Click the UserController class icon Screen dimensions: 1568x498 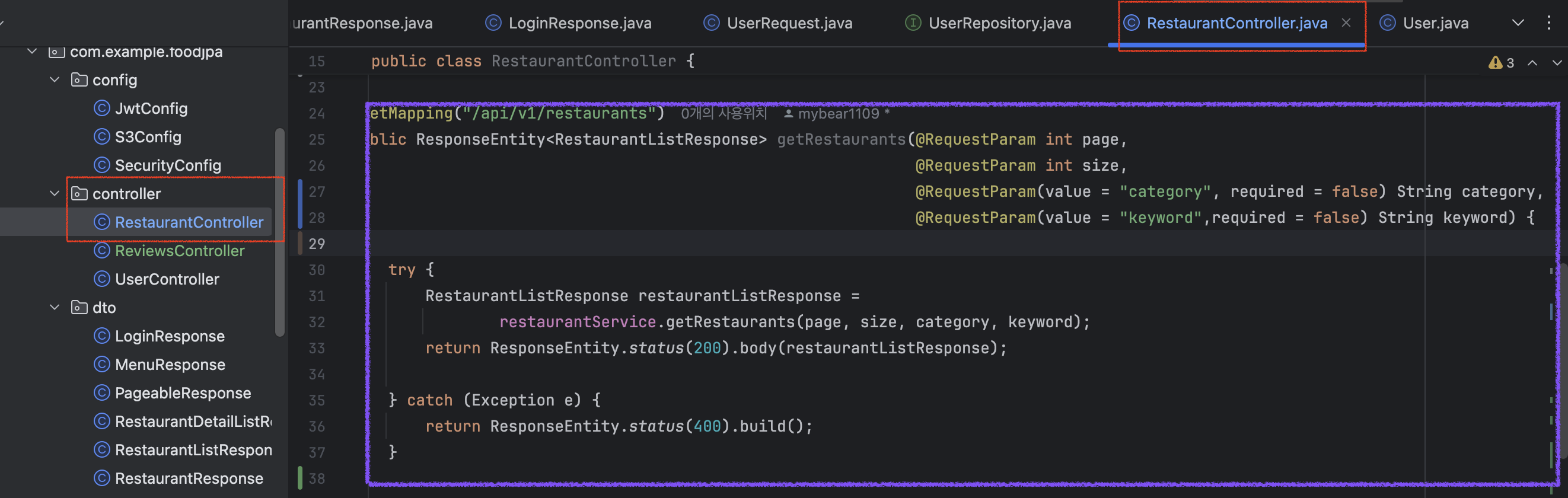pyautogui.click(x=101, y=279)
